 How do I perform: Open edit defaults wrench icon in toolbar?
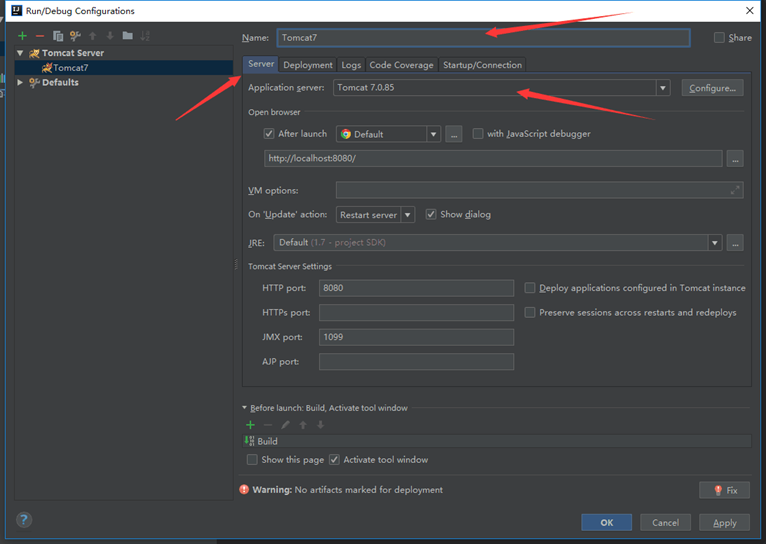(75, 36)
